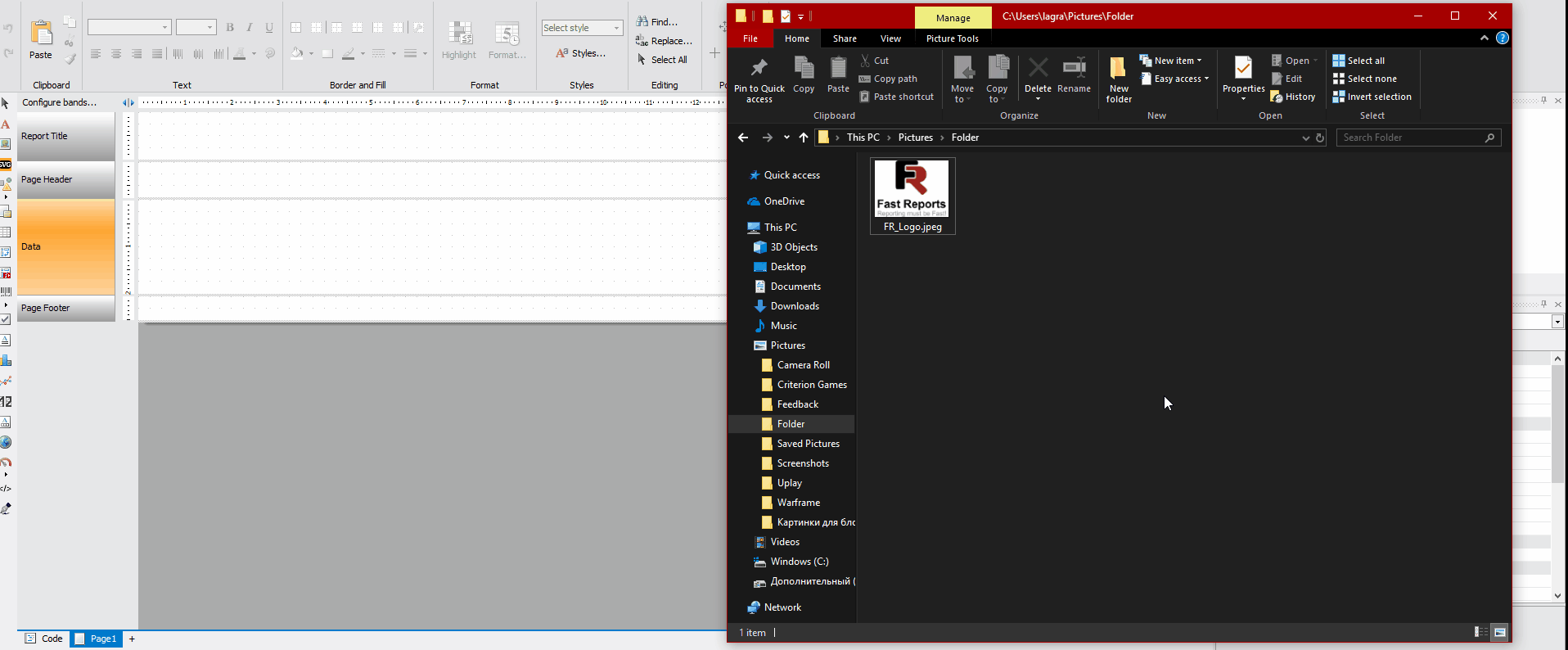Click Replace in Editing group

click(x=664, y=41)
